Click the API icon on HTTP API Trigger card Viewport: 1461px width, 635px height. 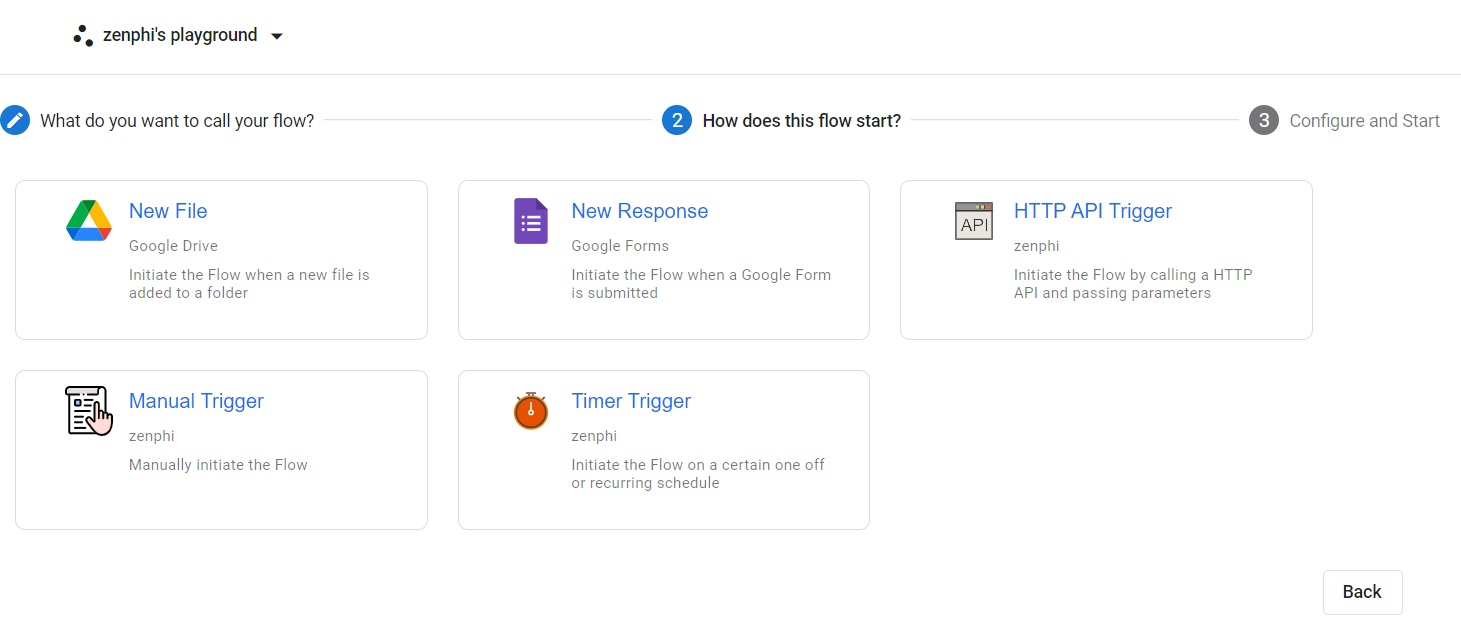(974, 221)
